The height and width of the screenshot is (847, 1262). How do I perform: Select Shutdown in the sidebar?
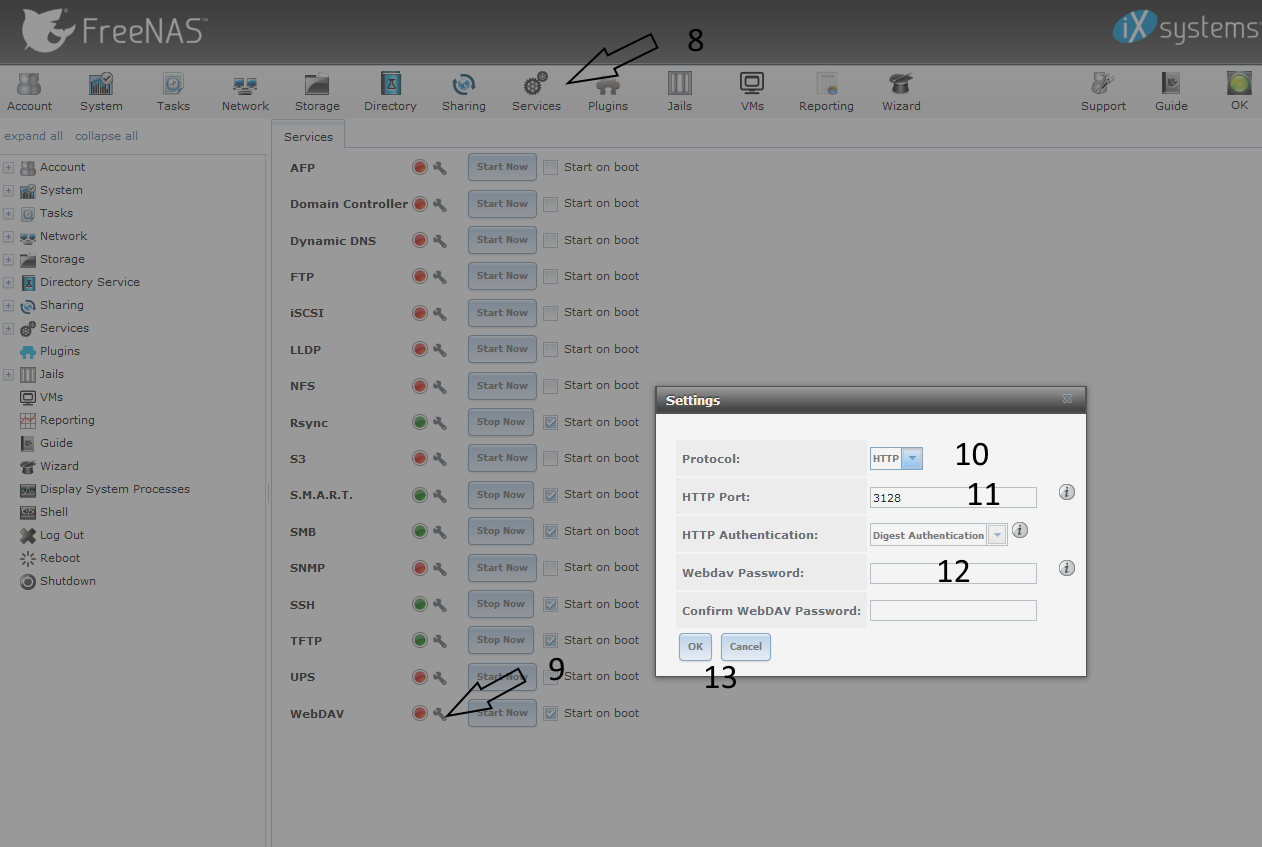pos(68,581)
